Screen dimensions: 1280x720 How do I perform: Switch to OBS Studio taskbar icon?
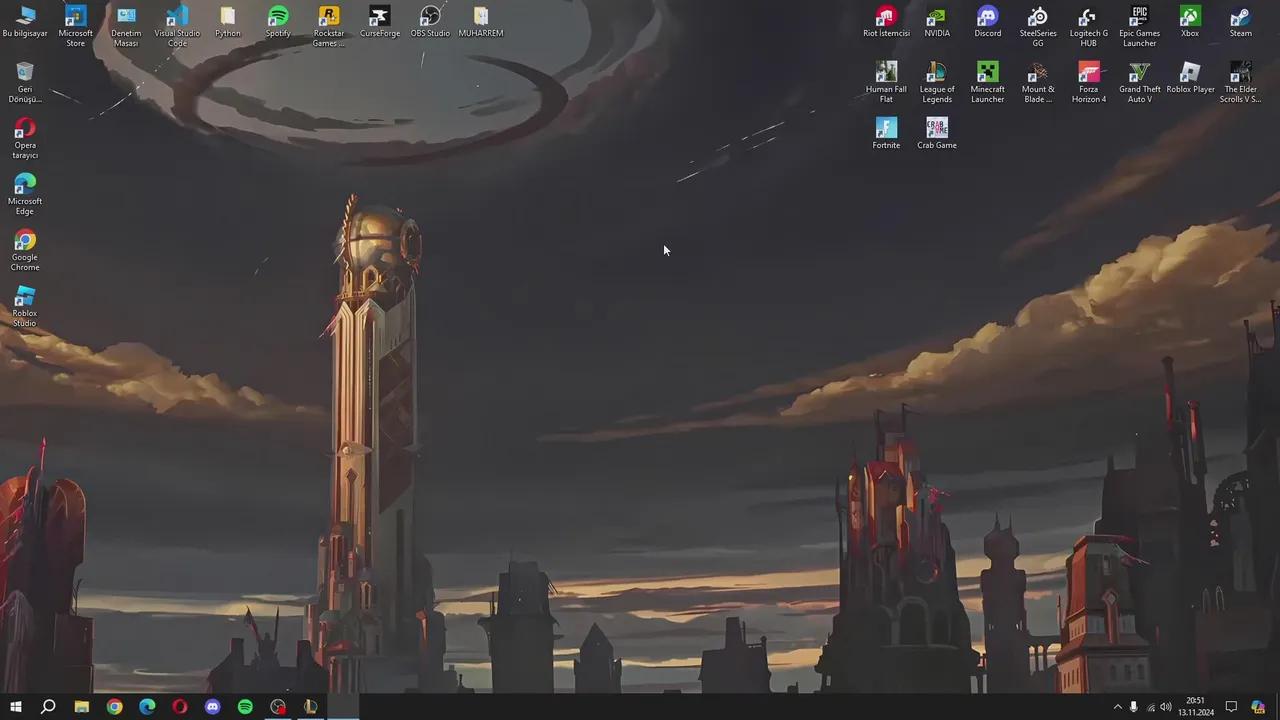point(278,707)
